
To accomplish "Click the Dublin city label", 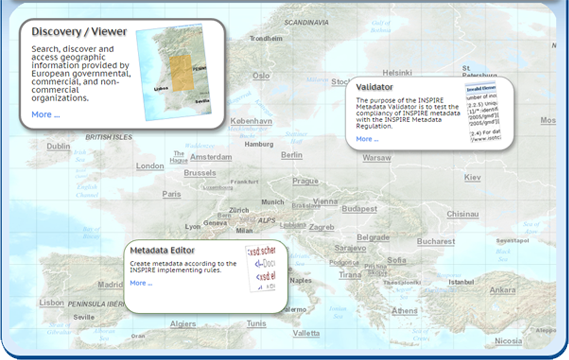I will 58,146.
